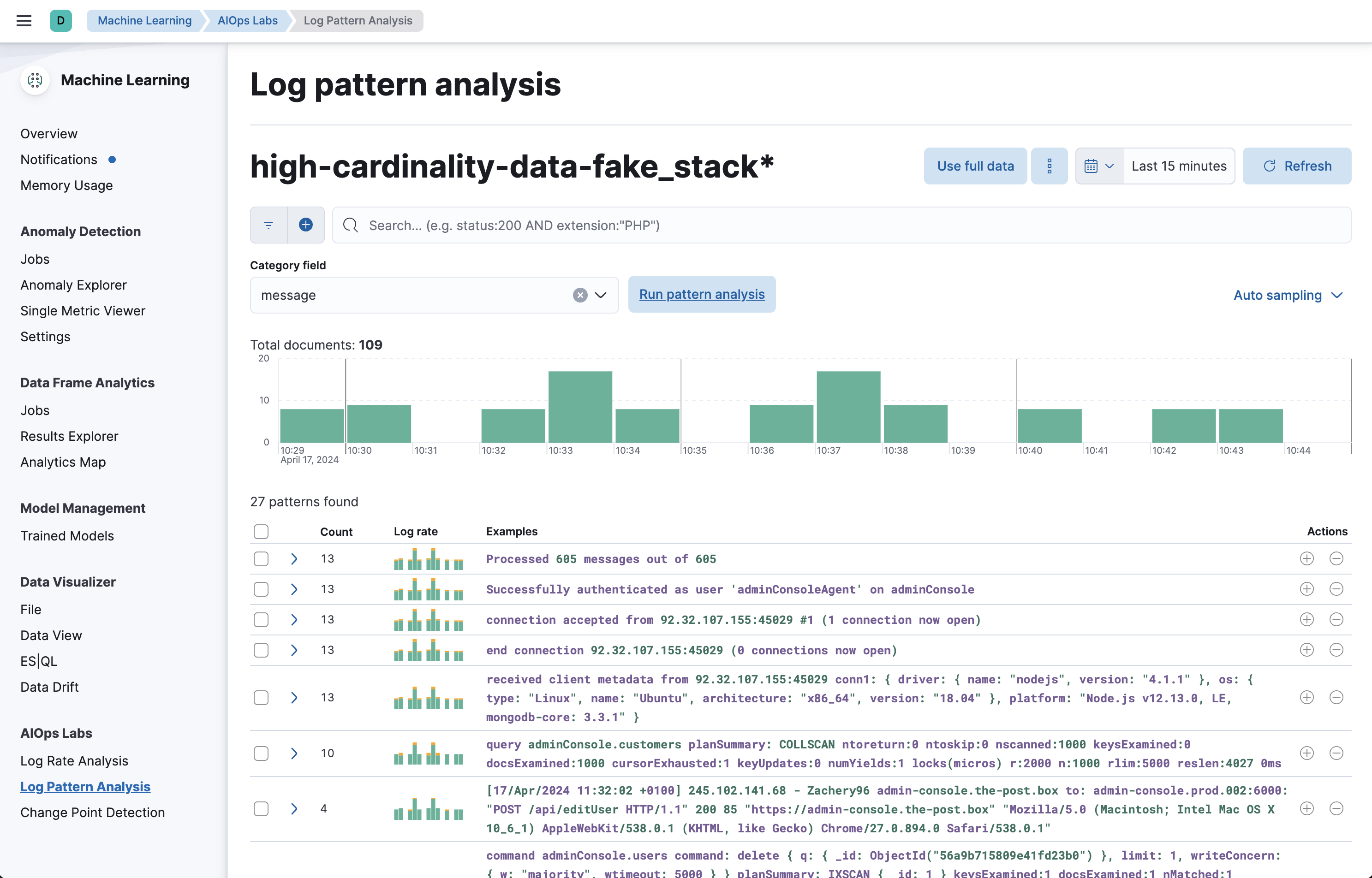Filter out the 'Processed 605 messages' pattern
Viewport: 1372px width, 878px height.
click(1336, 559)
